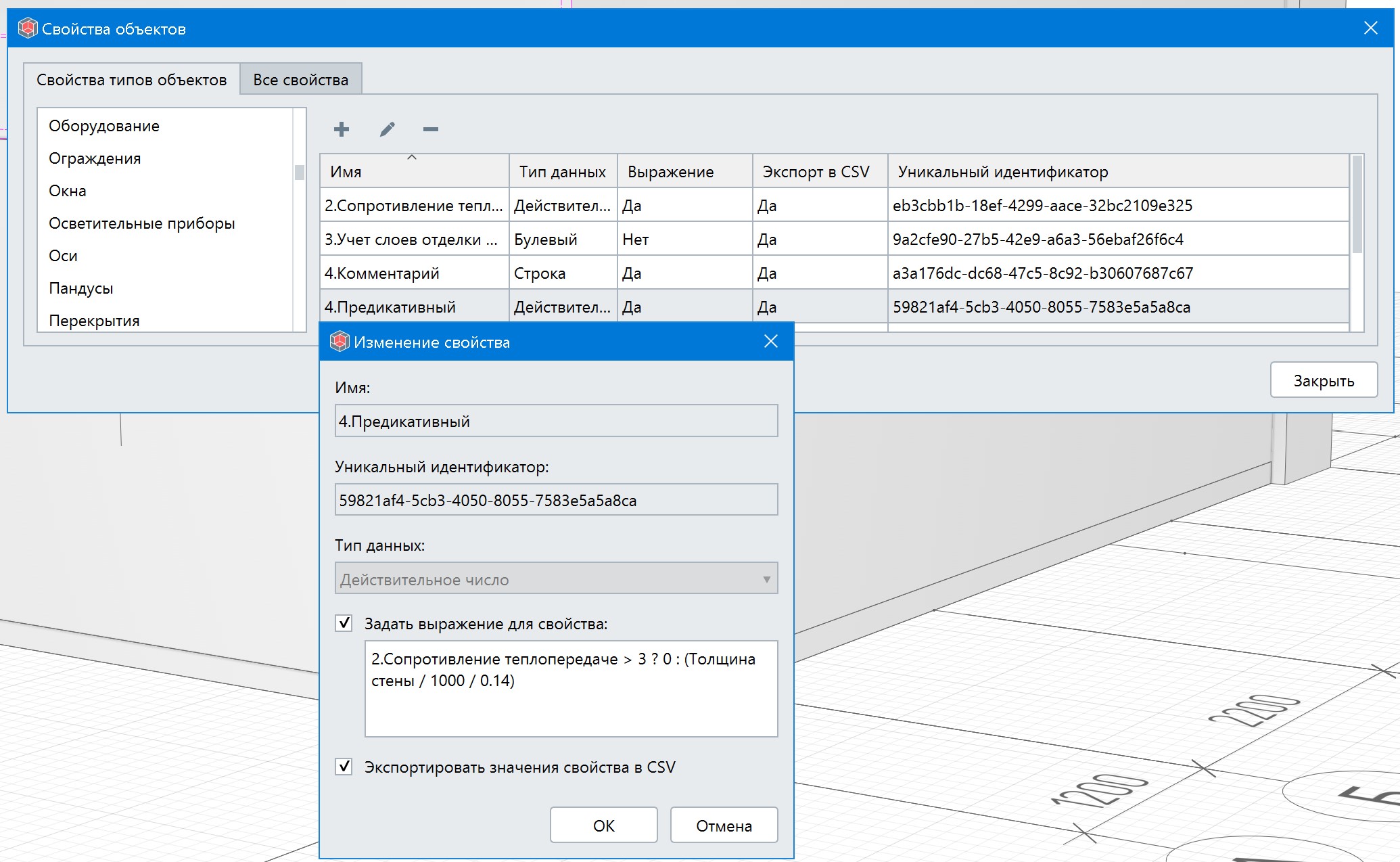Click the Строка data type cell
This screenshot has width=1400, height=862.
tap(563, 273)
